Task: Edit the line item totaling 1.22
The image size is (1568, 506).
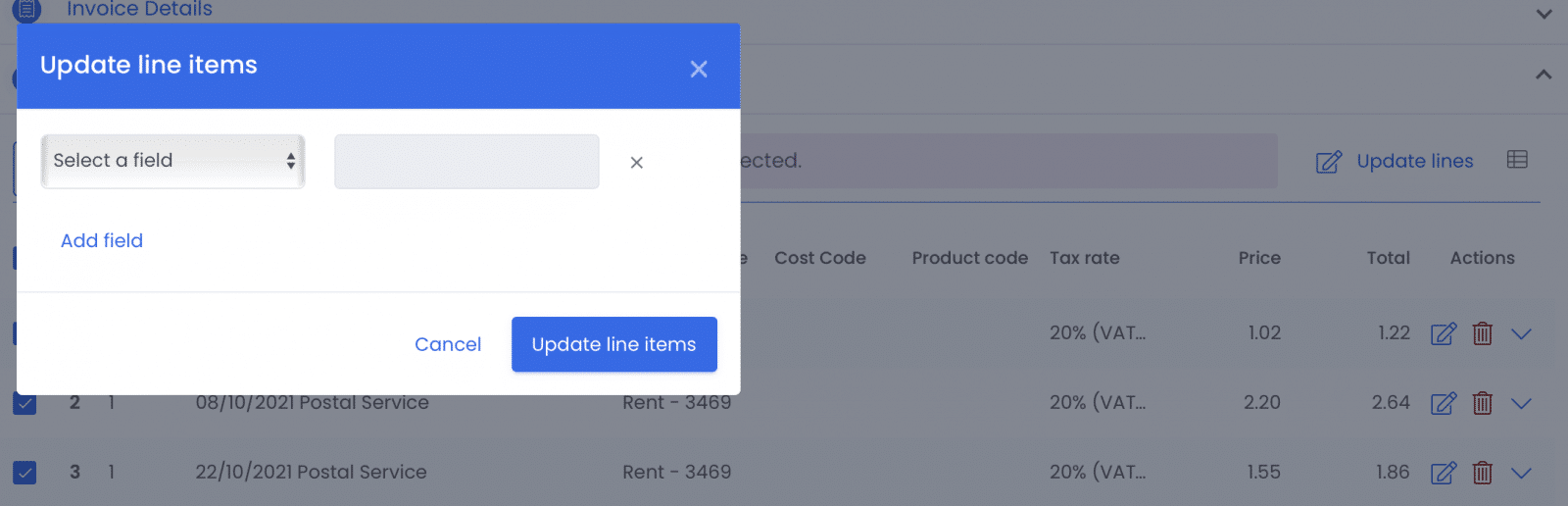Action: [1444, 333]
